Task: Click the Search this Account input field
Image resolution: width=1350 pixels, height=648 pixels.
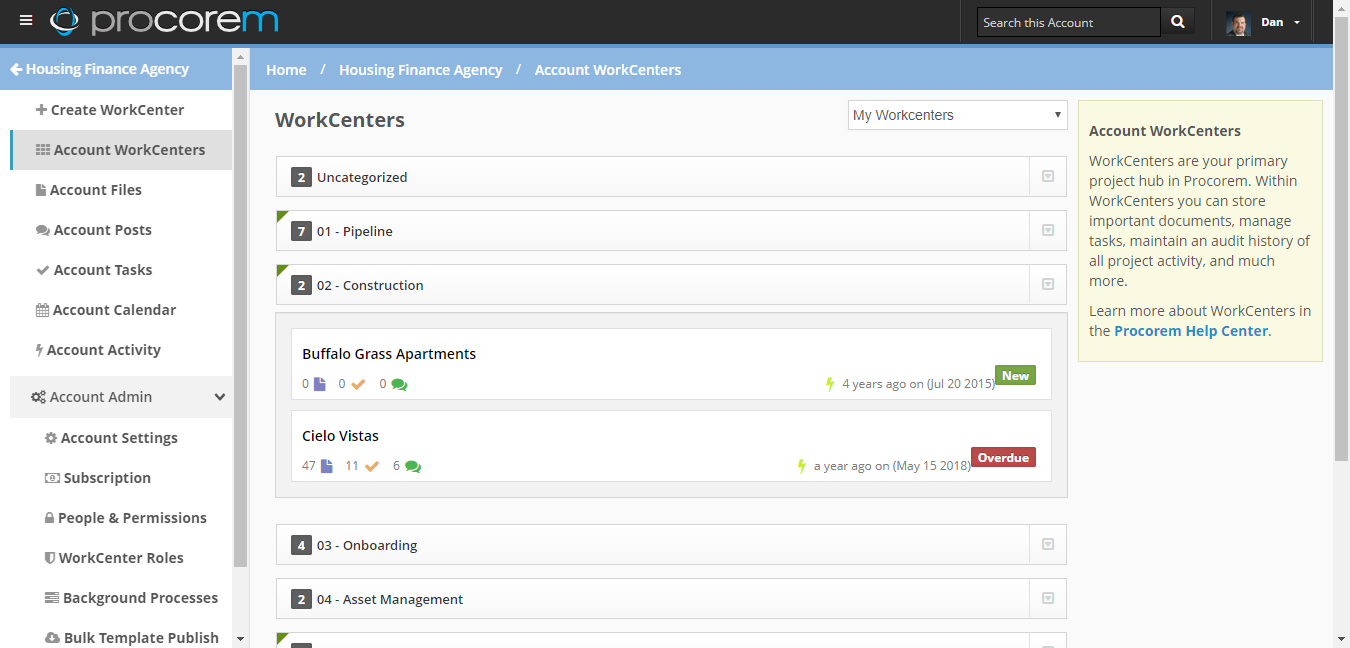Action: point(1062,21)
